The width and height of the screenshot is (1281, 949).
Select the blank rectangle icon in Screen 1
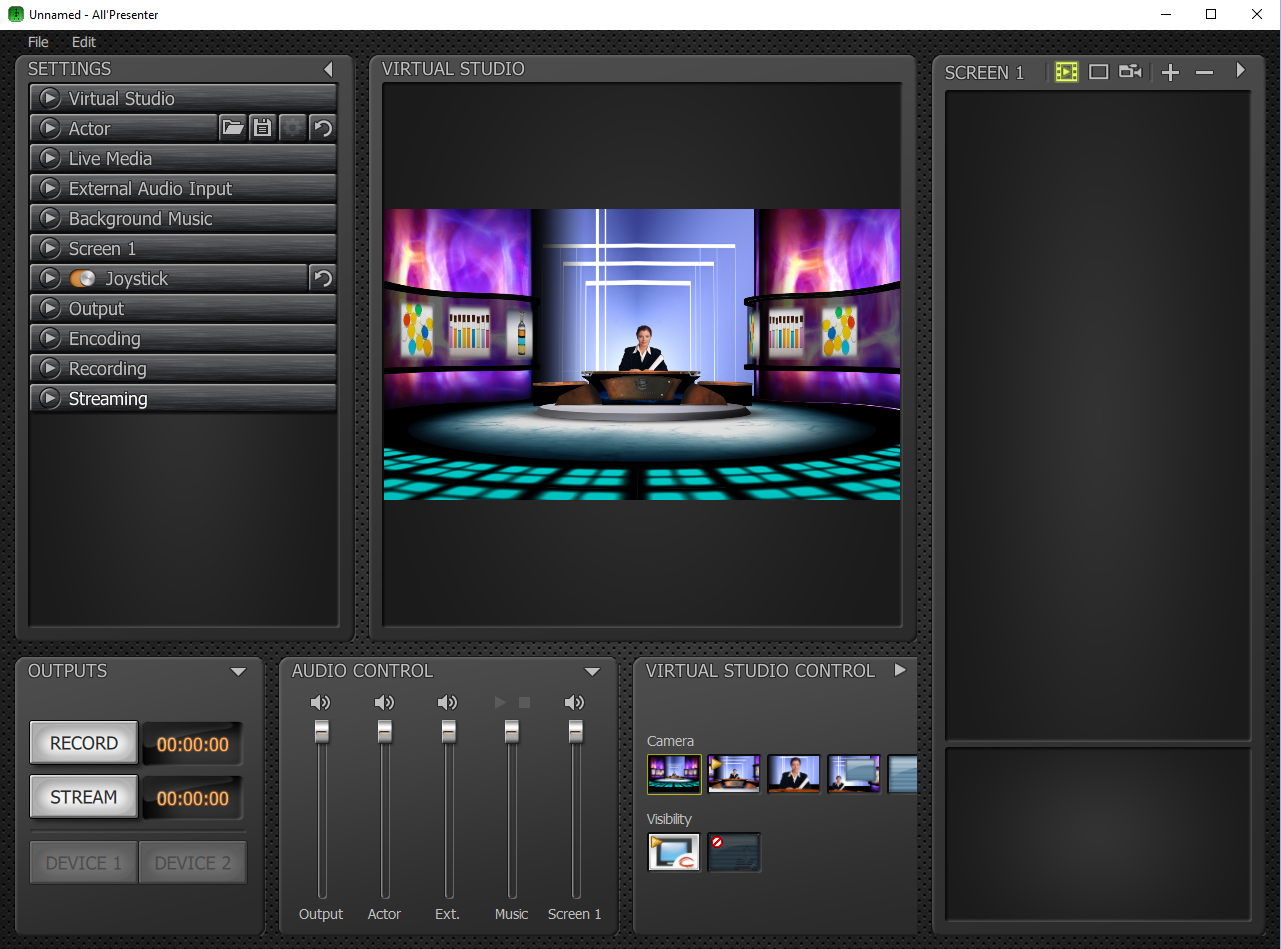pos(1098,72)
